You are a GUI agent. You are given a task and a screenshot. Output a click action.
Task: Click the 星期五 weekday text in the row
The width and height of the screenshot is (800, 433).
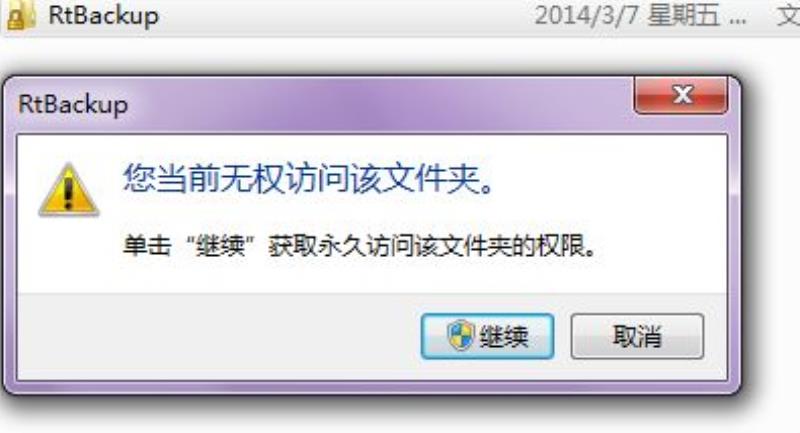pyautogui.click(x=684, y=15)
